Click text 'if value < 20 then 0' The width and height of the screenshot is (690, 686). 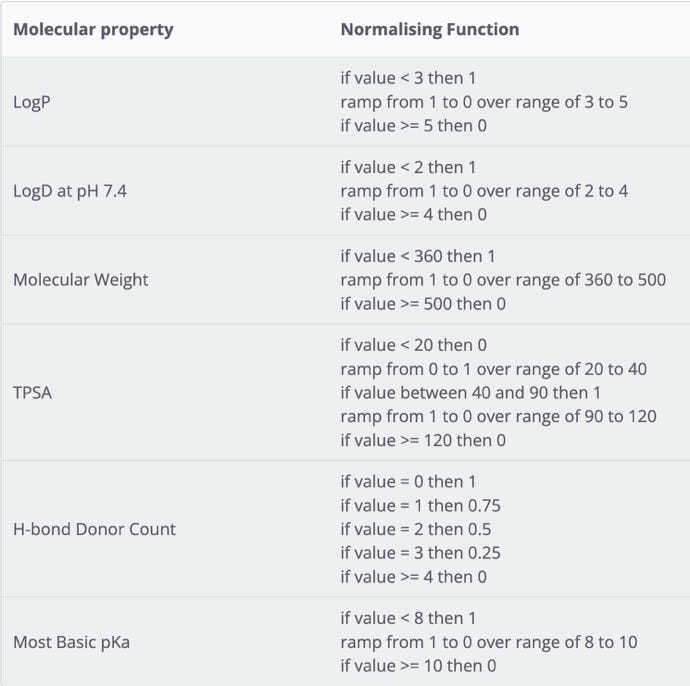pyautogui.click(x=414, y=345)
